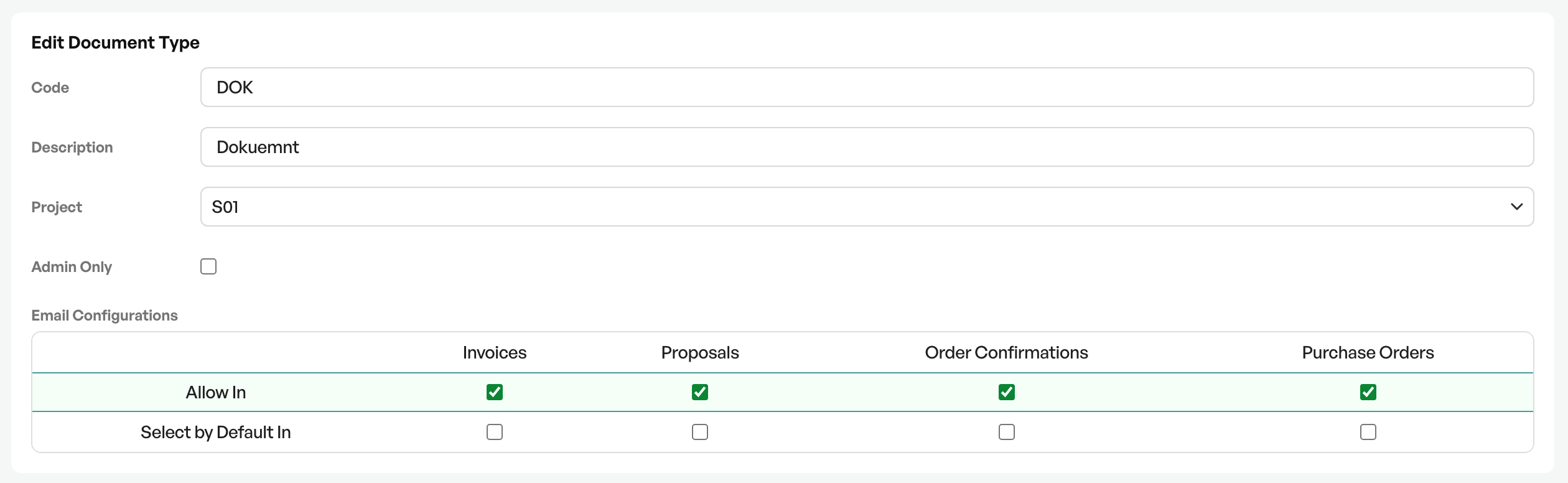Check Select by Default In for Invoices
This screenshot has width=1568, height=483.
495,432
